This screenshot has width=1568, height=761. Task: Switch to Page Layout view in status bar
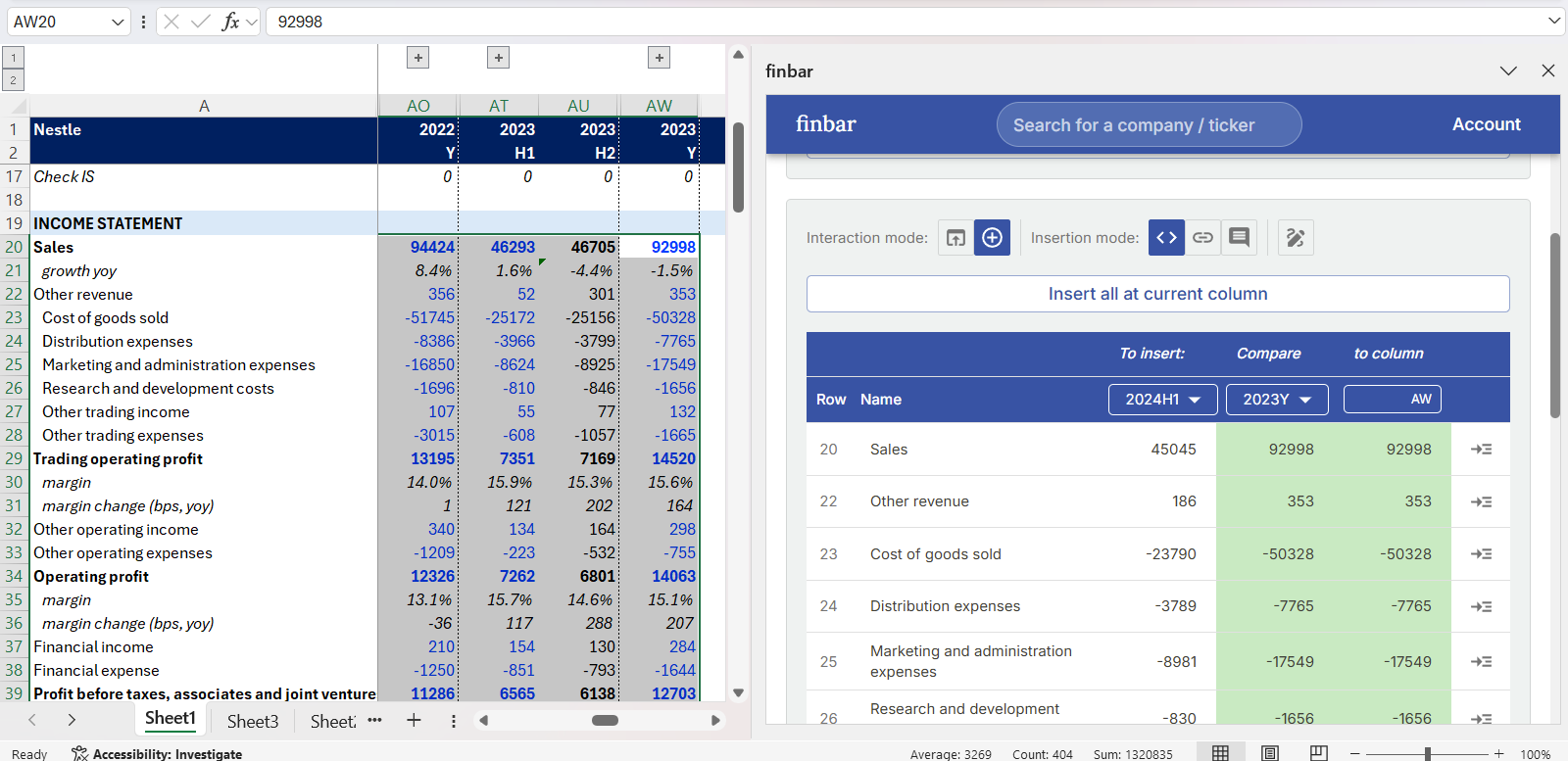[x=1269, y=753]
